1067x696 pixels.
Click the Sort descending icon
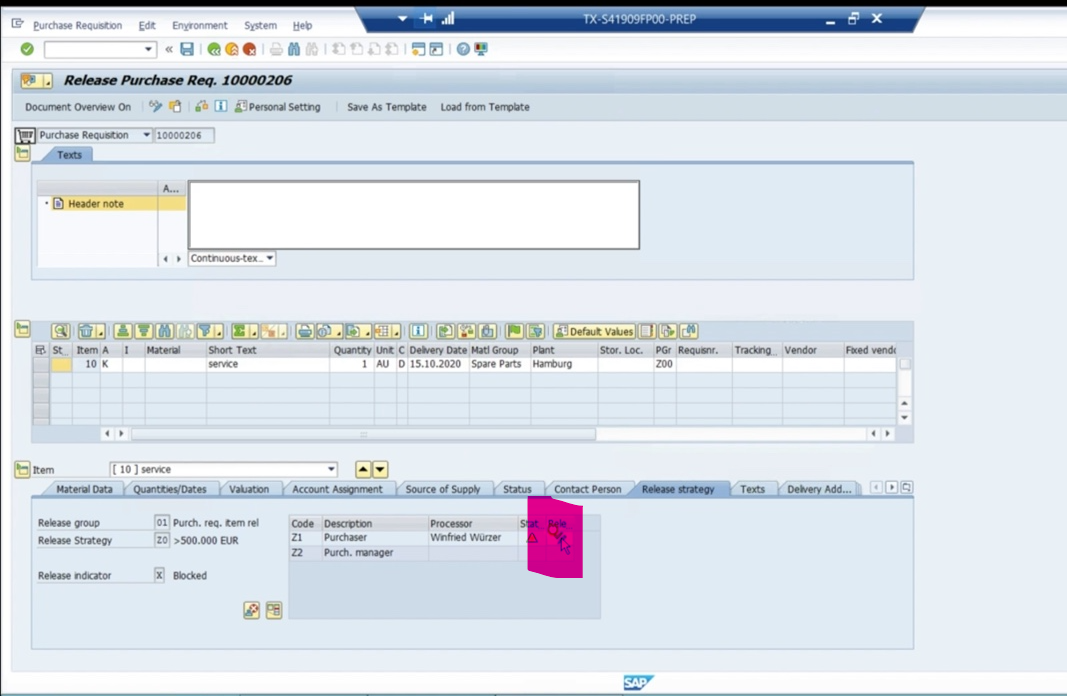point(143,331)
